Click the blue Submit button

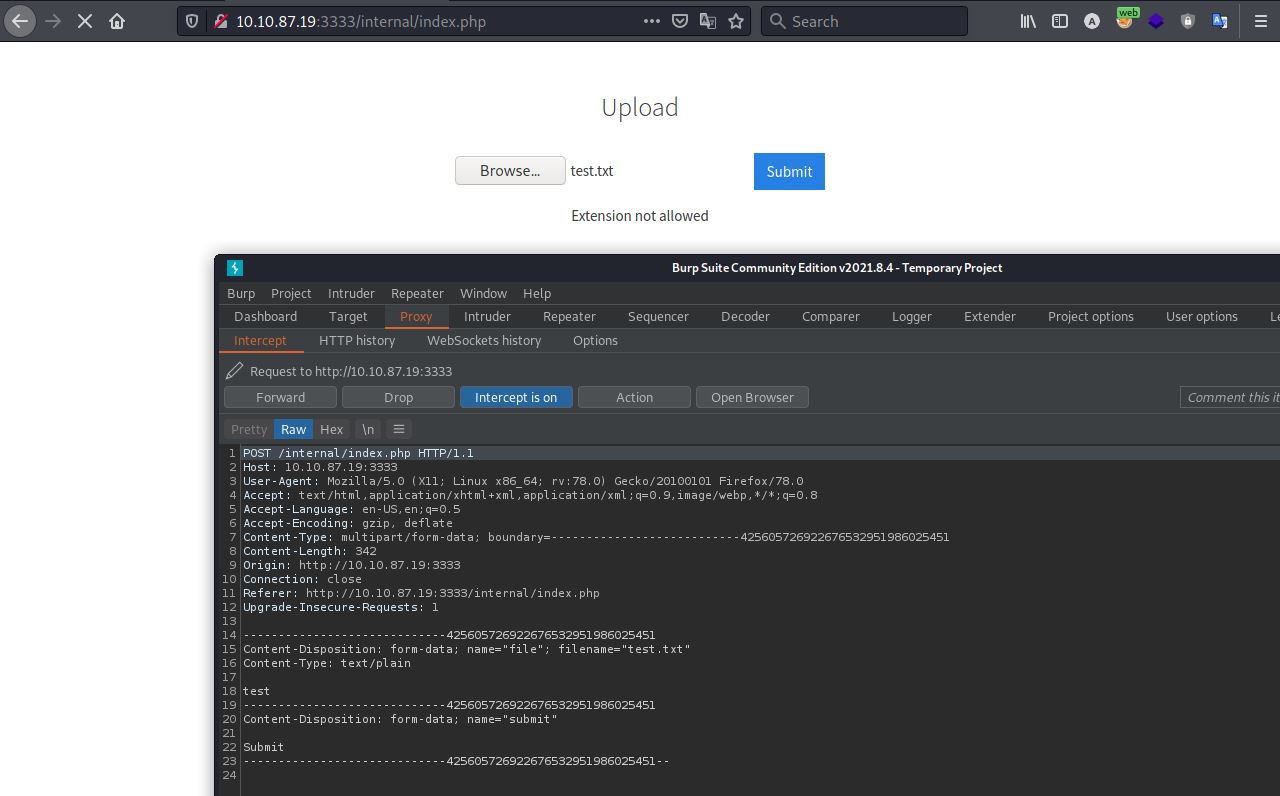click(x=789, y=171)
